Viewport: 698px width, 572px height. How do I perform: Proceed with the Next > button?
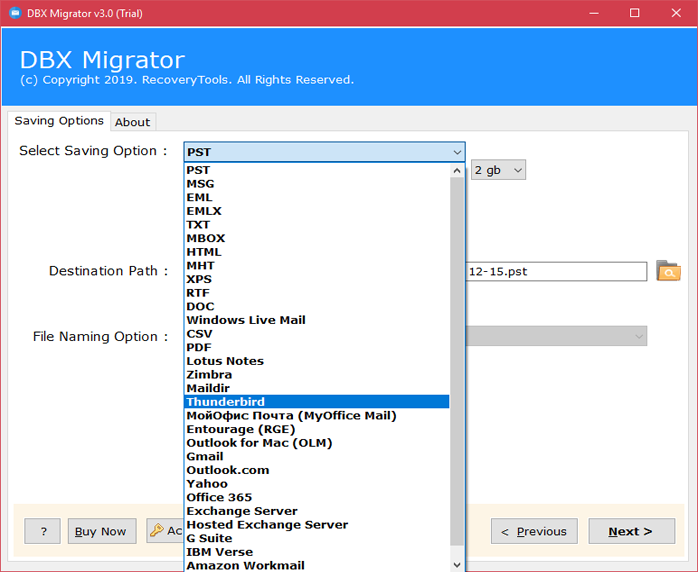[632, 531]
